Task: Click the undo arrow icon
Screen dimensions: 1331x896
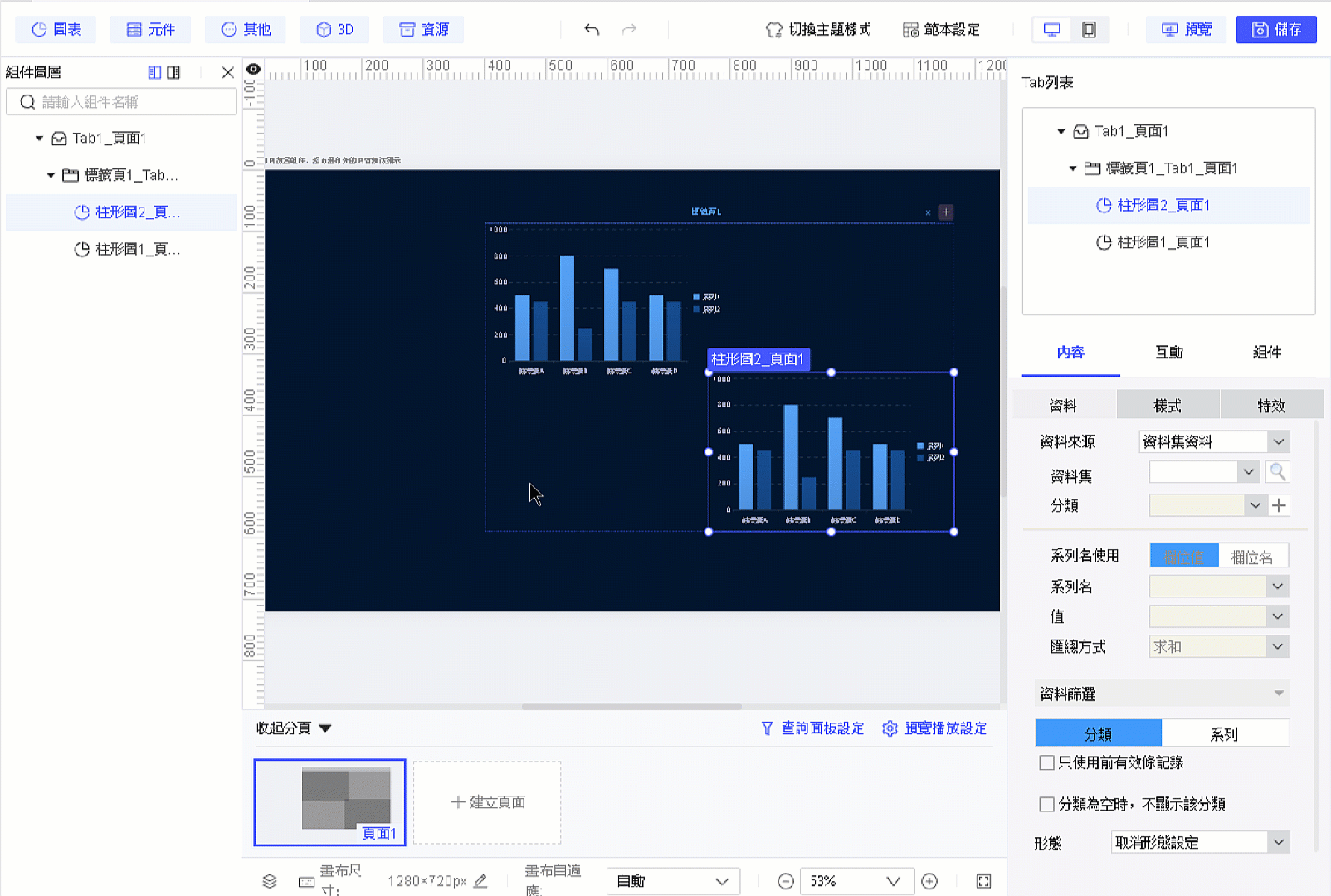Action: pyautogui.click(x=592, y=30)
